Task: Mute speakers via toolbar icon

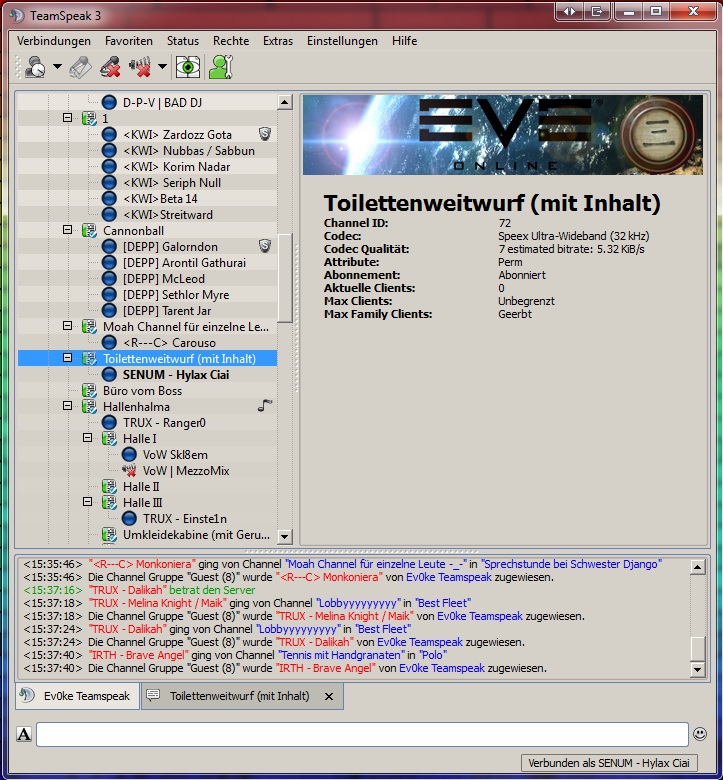Action: pyautogui.click(x=140, y=67)
